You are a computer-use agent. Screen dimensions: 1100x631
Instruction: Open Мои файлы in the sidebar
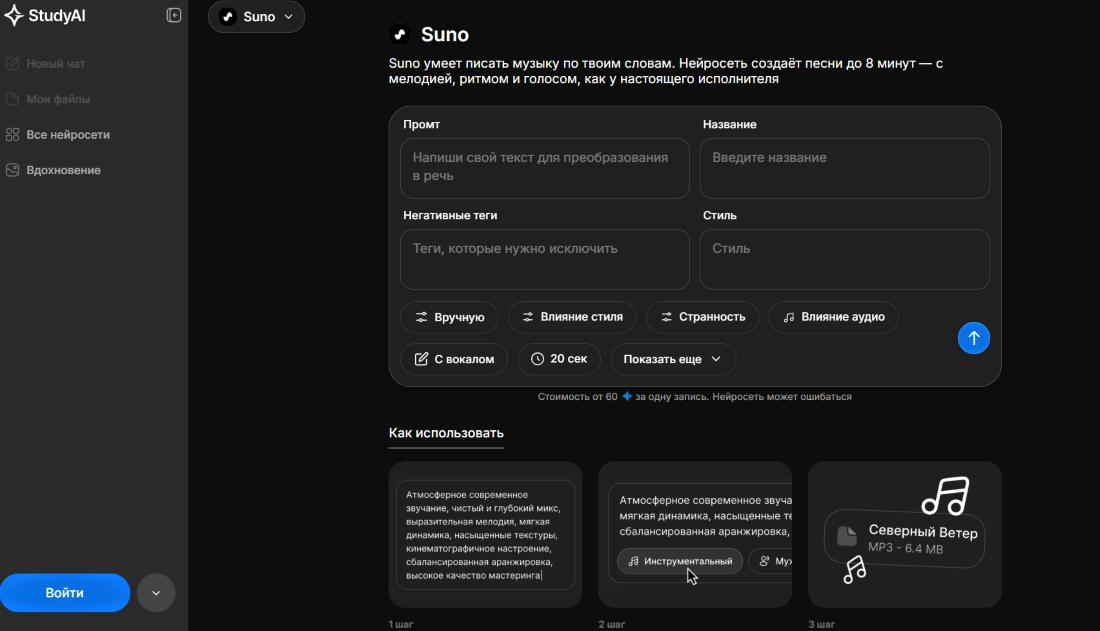coord(48,99)
